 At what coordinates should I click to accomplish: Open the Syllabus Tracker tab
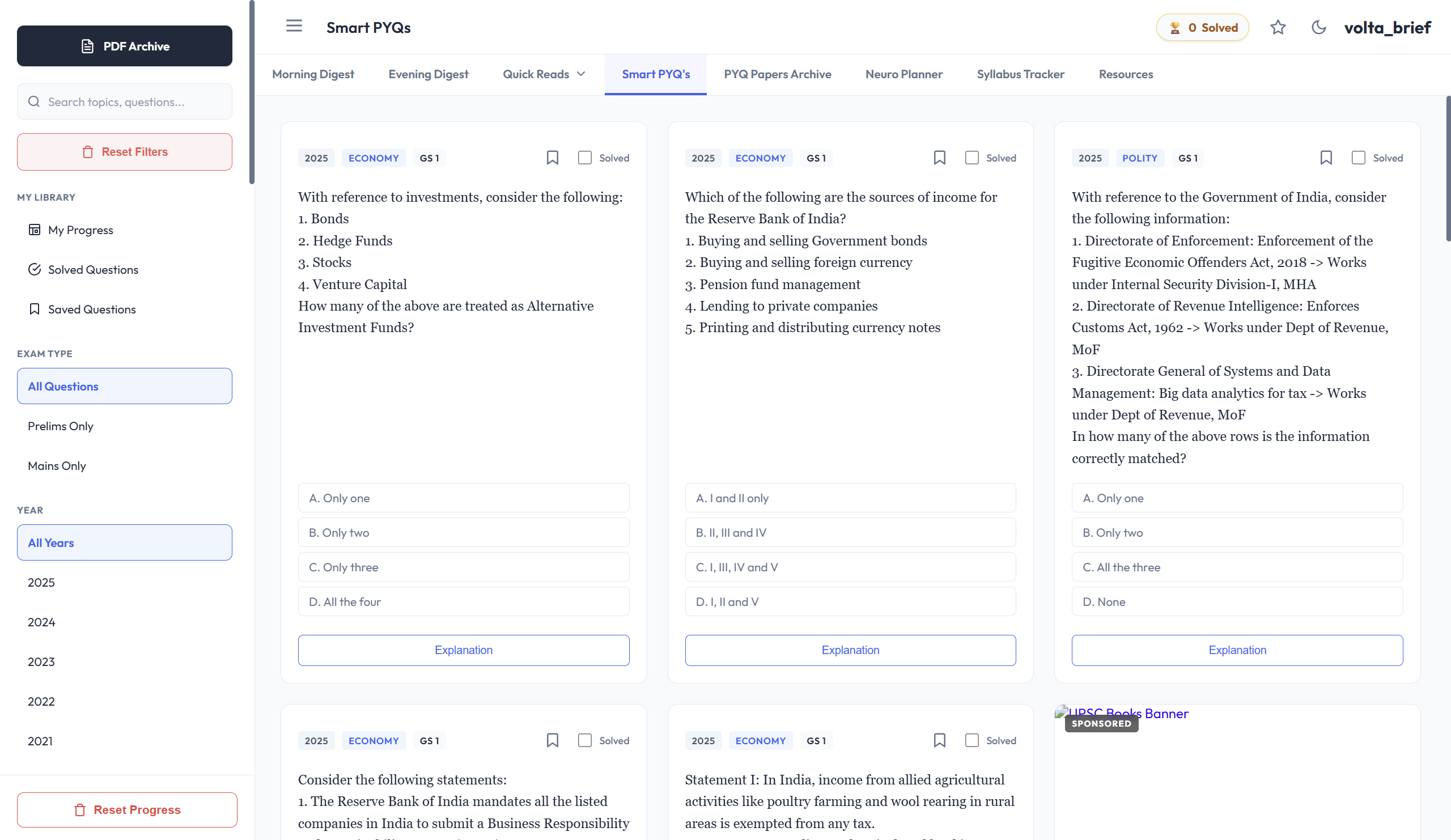tap(1020, 74)
